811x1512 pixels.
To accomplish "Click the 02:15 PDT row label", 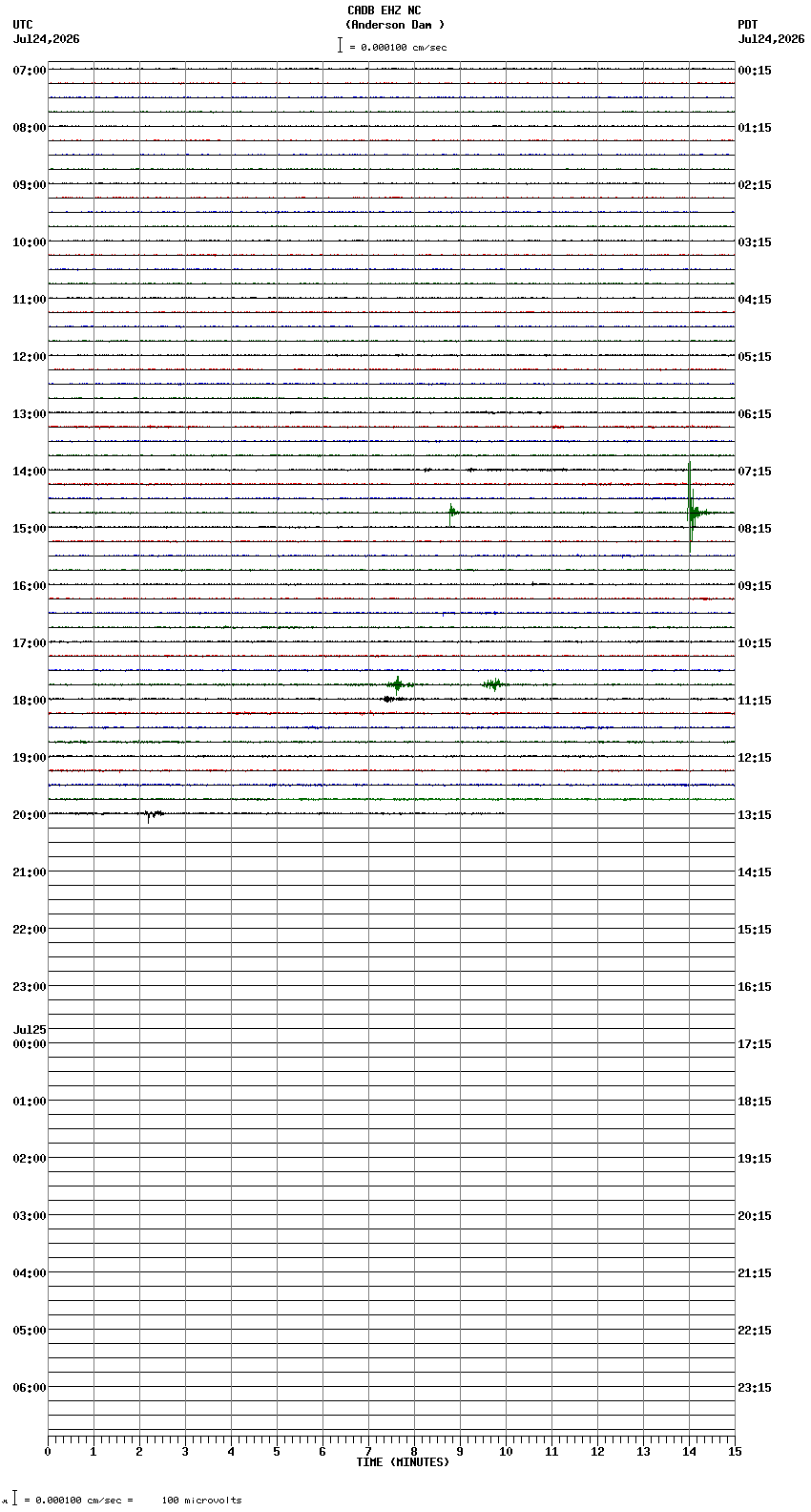I will pos(755,185).
